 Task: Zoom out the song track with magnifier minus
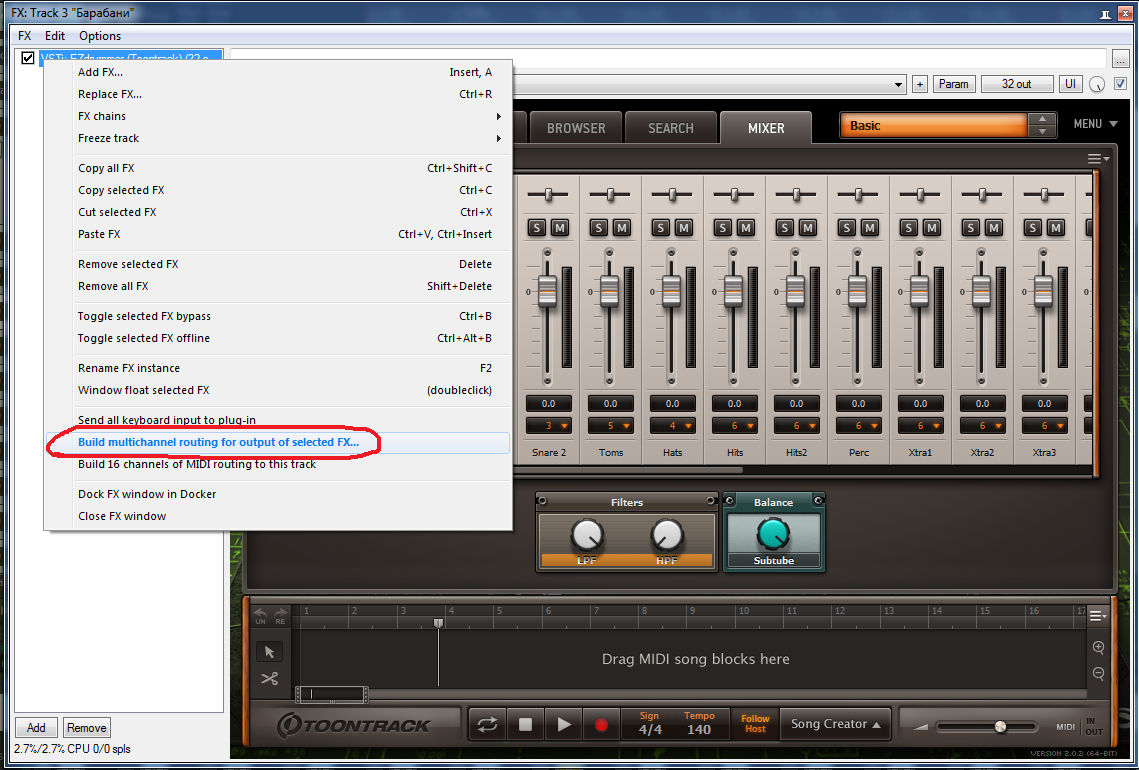click(x=1098, y=673)
